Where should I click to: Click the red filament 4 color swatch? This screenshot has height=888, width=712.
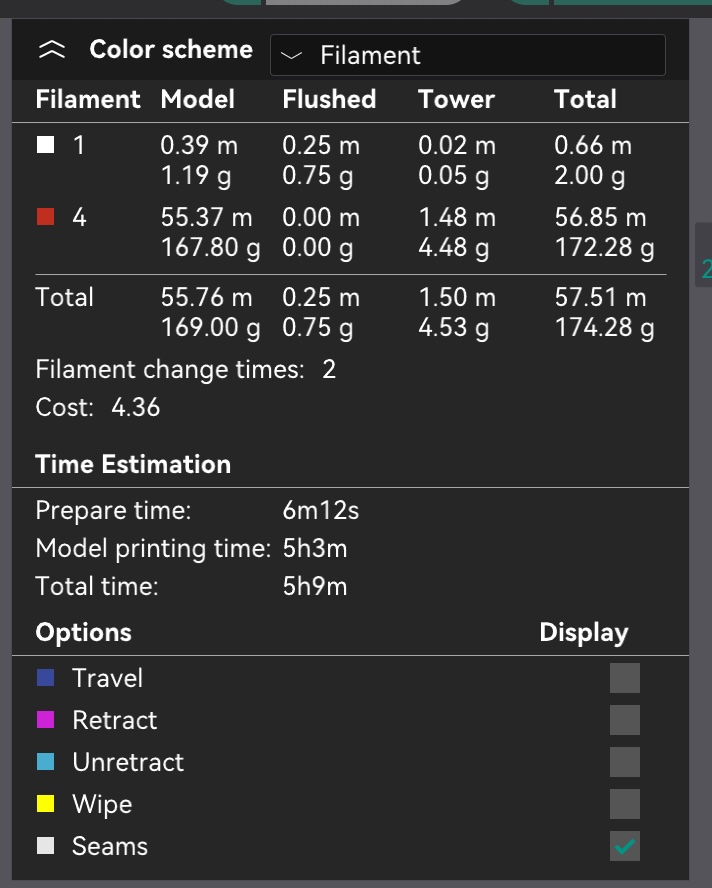pyautogui.click(x=45, y=217)
